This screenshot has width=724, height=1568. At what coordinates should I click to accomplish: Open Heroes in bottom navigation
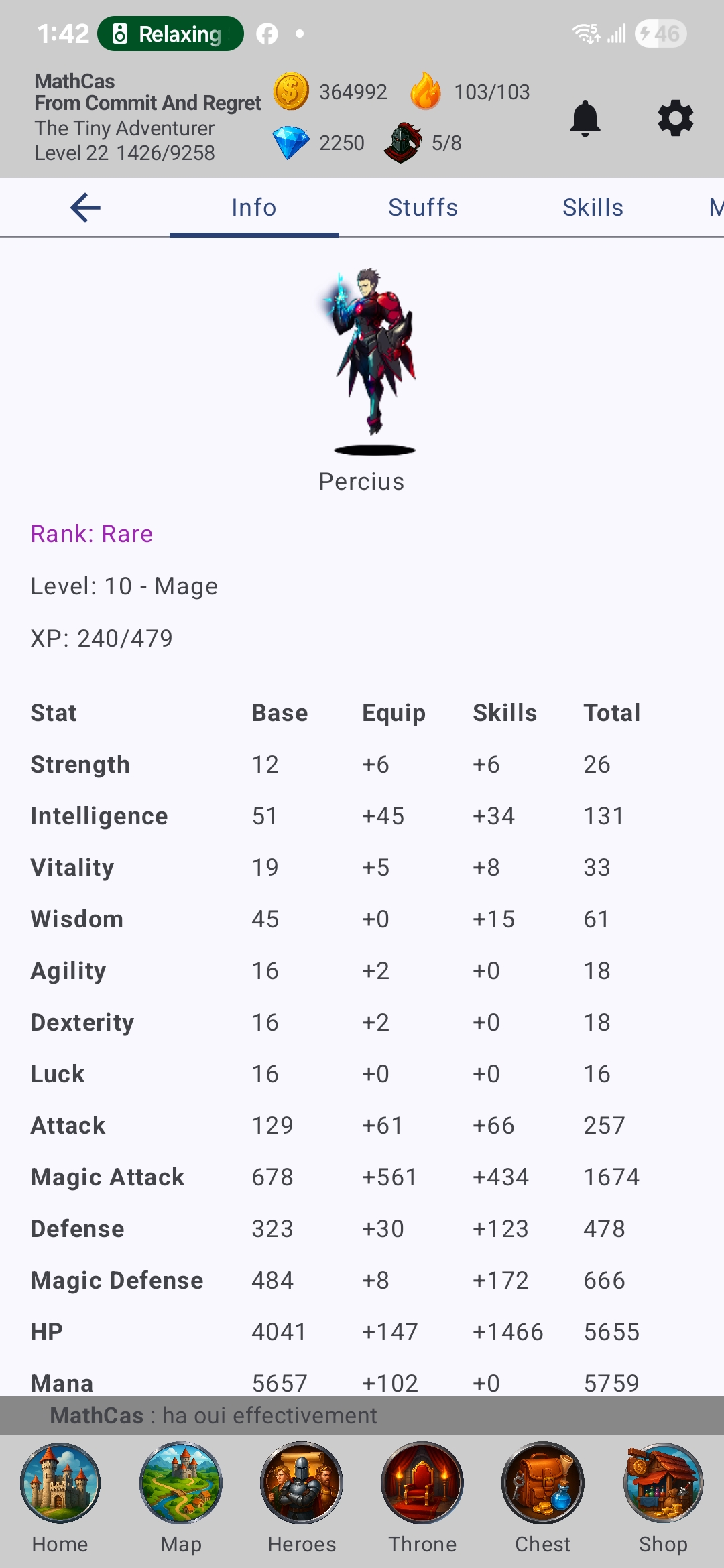pyautogui.click(x=302, y=1483)
